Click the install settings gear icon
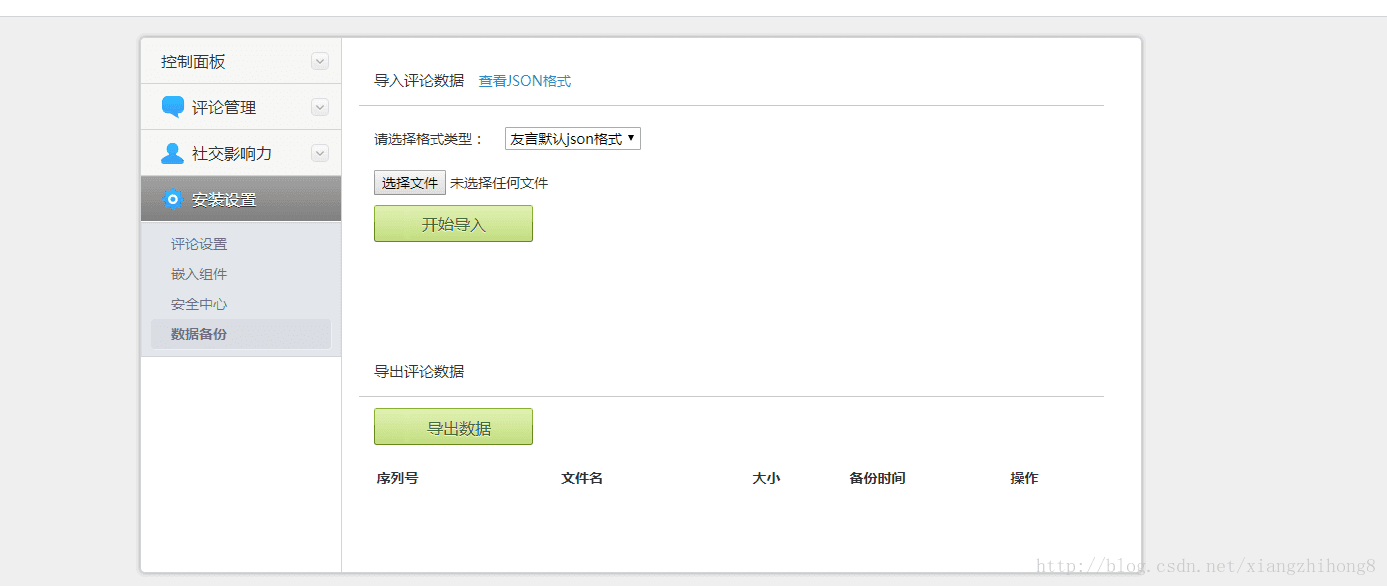Screen dimensions: 1387x586 pos(173,199)
